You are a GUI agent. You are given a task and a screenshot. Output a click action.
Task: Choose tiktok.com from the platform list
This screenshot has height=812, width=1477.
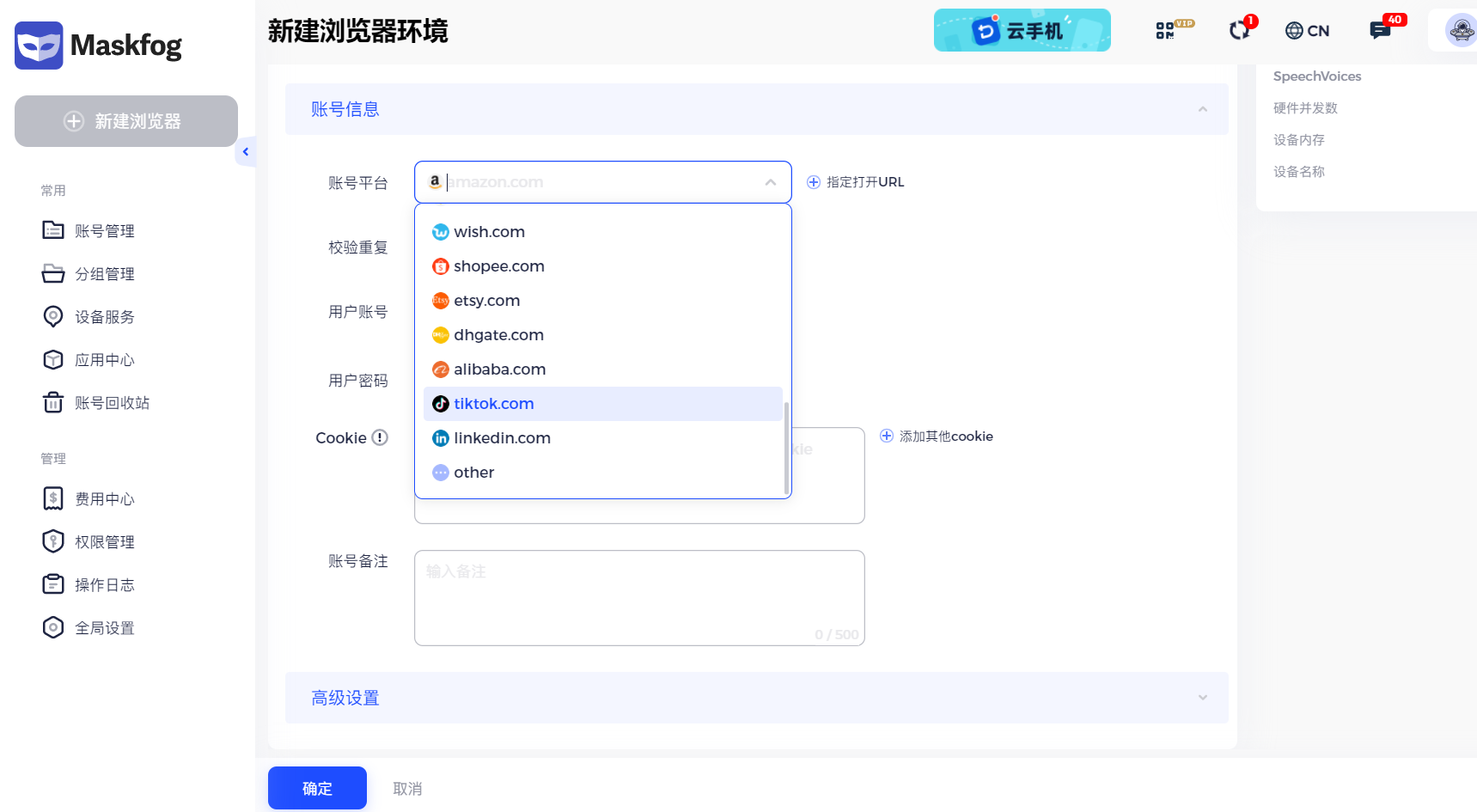(602, 404)
